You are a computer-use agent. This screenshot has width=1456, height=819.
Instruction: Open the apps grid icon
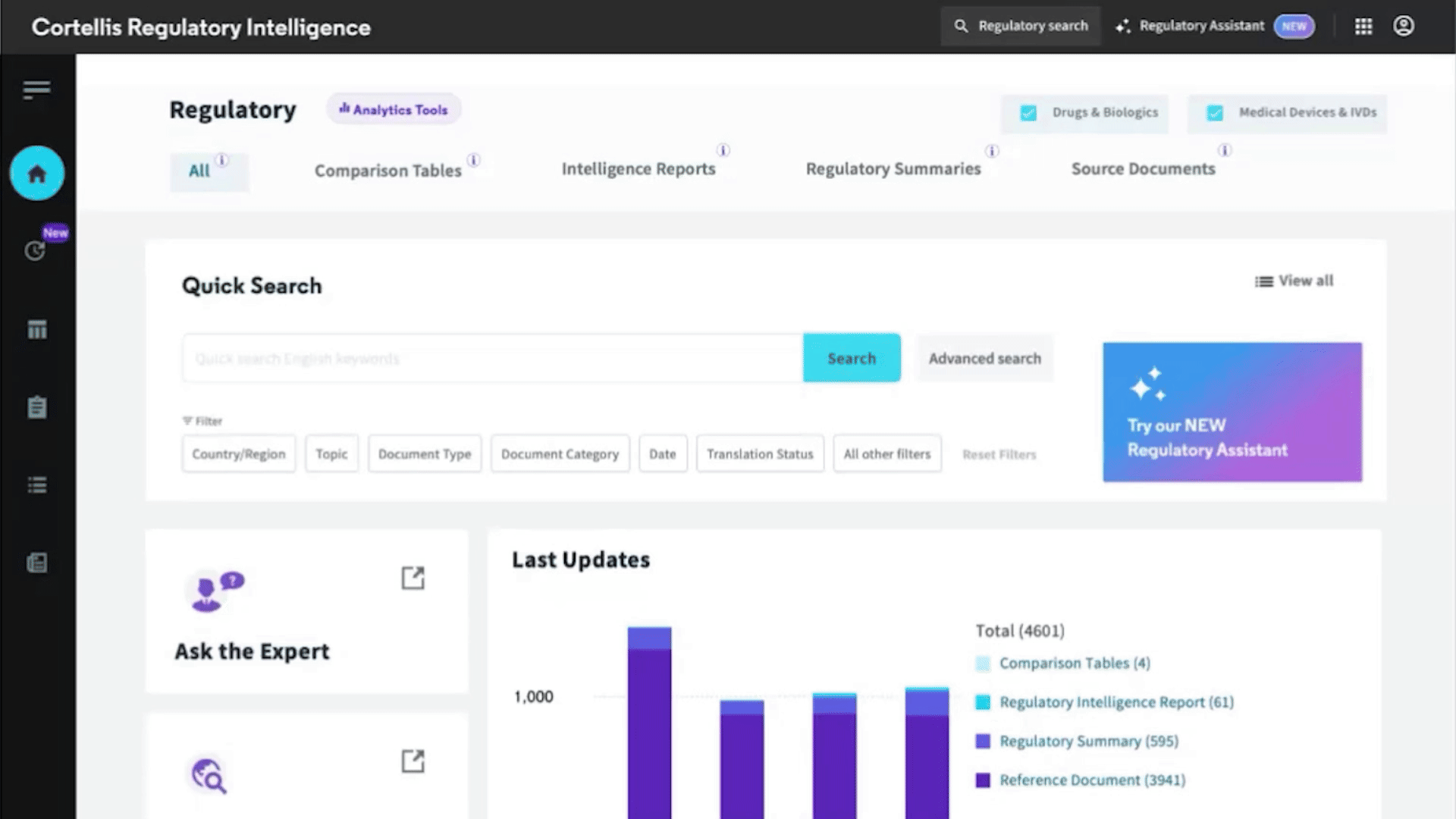pyautogui.click(x=1363, y=27)
